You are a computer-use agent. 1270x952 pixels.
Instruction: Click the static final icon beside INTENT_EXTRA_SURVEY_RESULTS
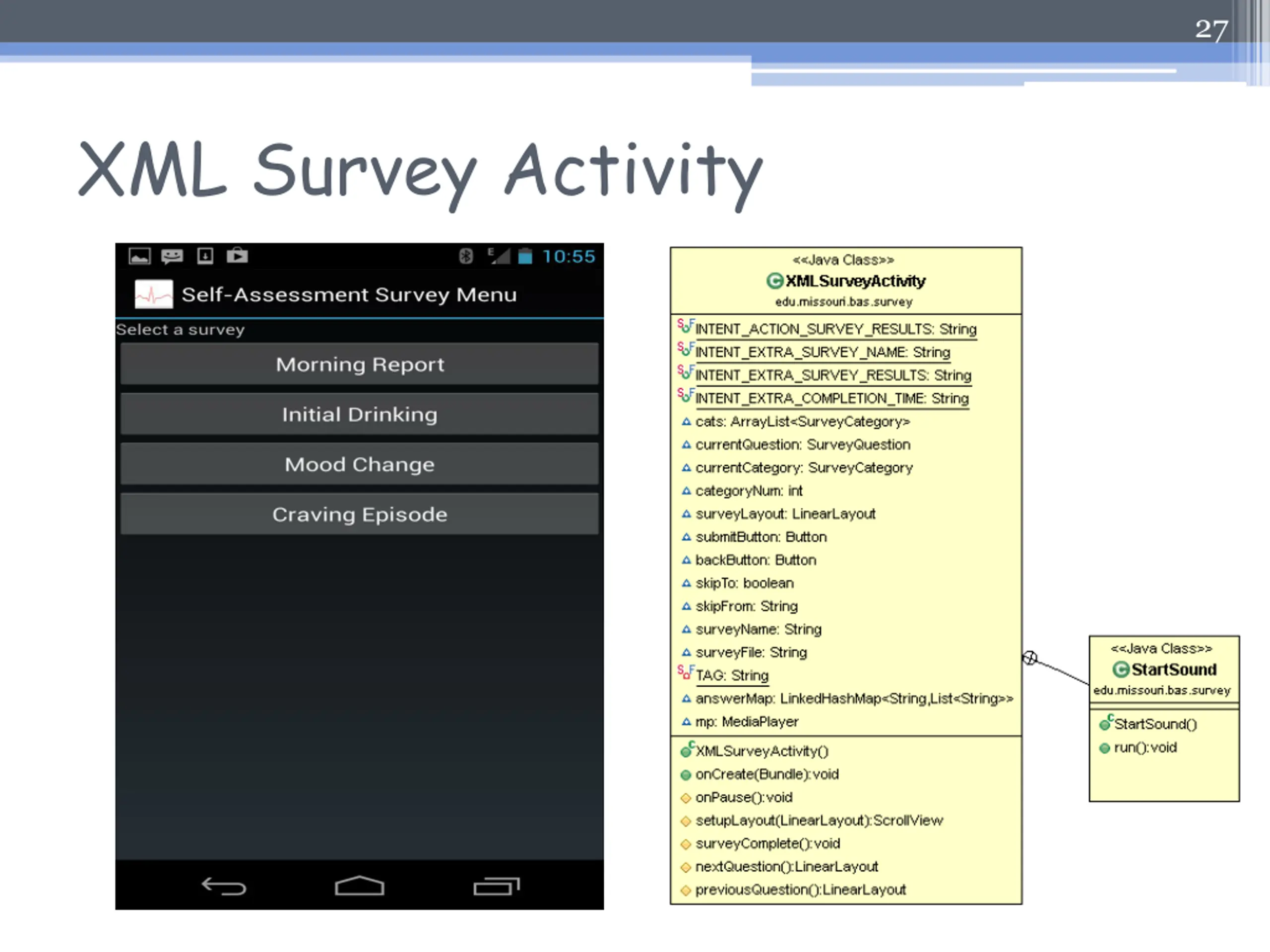[x=686, y=372]
